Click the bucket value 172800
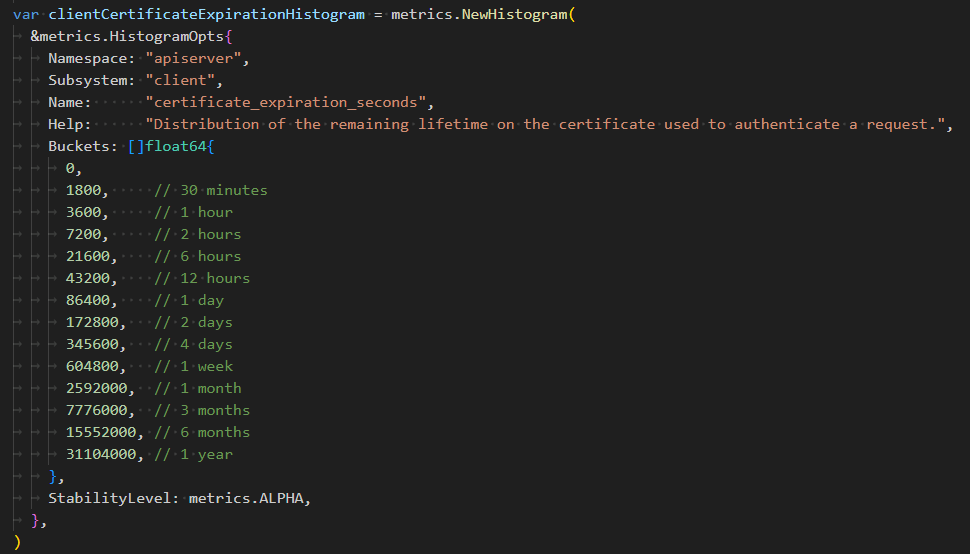 point(92,322)
